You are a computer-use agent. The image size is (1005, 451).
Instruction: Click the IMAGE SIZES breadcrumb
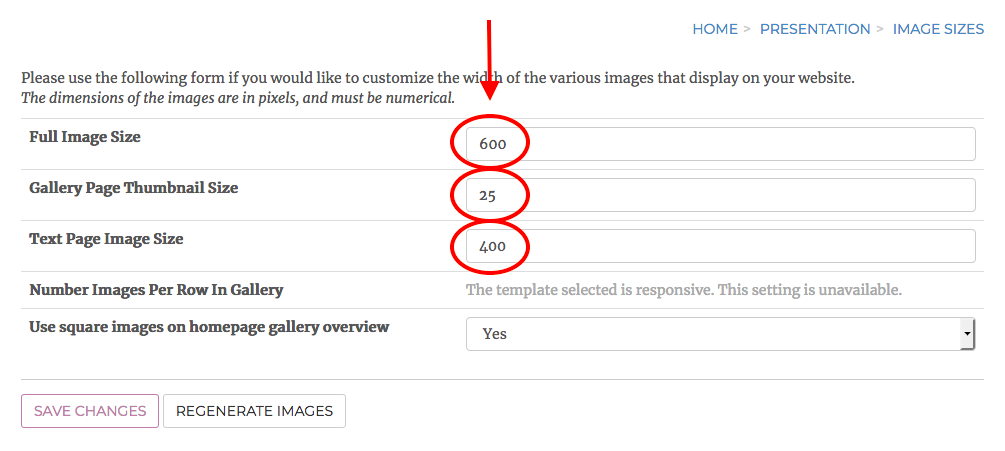[x=938, y=29]
